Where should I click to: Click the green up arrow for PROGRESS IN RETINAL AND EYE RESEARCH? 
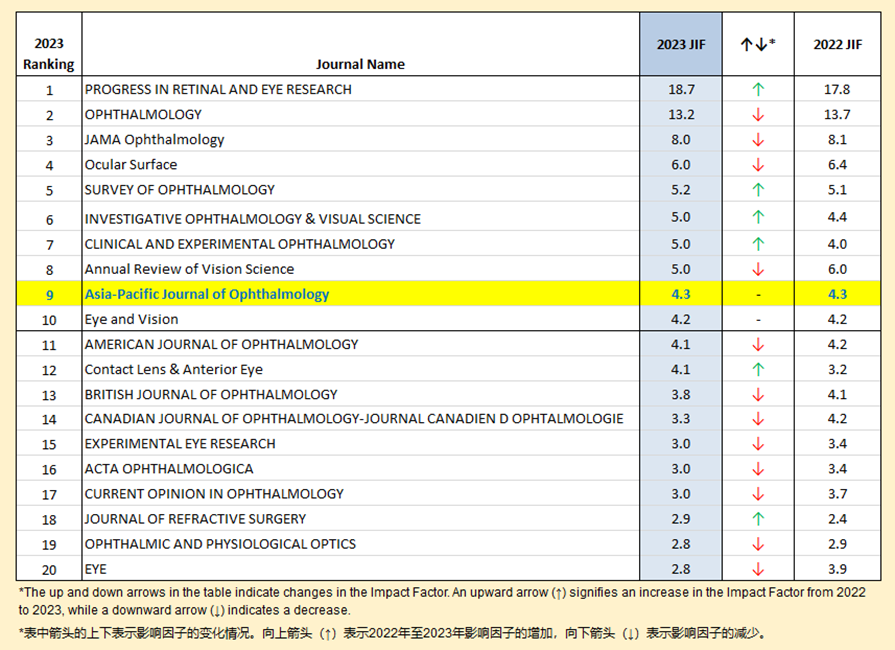tap(758, 90)
